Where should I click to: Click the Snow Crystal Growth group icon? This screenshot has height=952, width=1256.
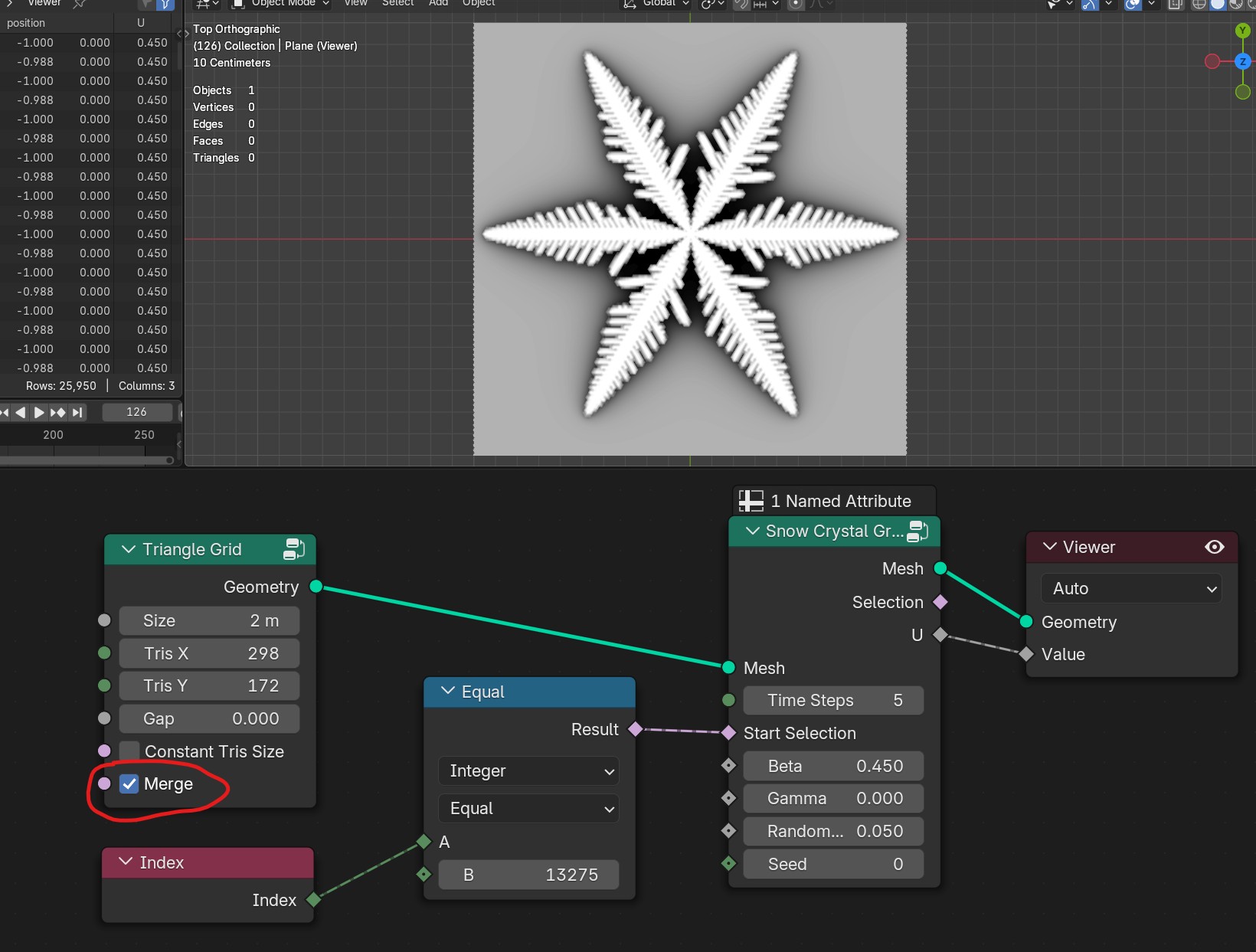(x=917, y=531)
